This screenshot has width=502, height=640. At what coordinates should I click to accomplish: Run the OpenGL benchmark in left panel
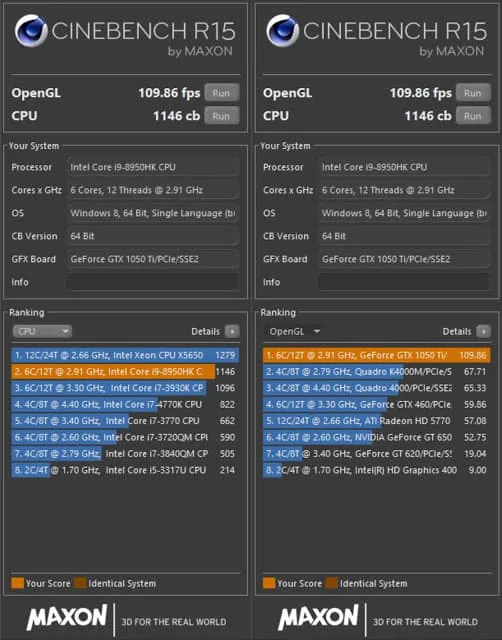(221, 93)
